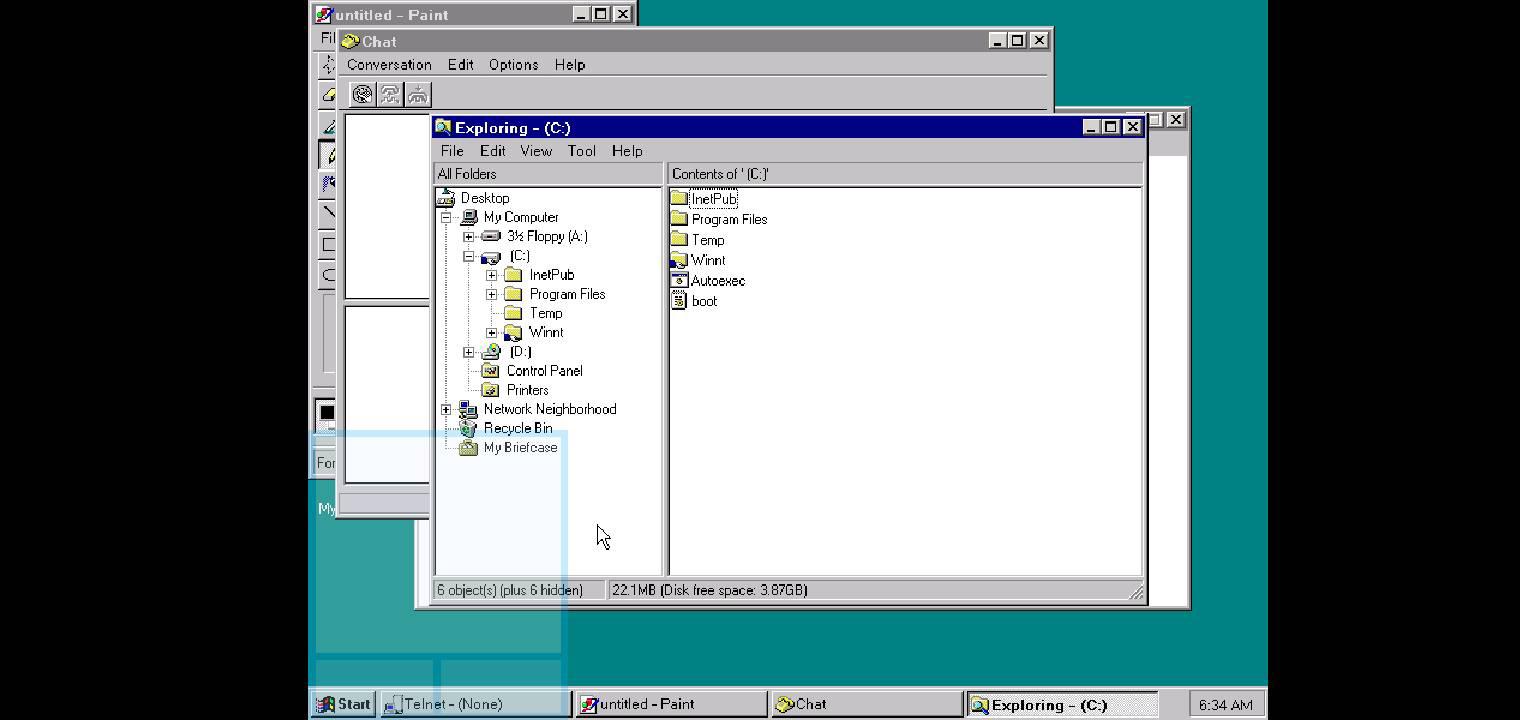1520x720 pixels.
Task: Select the 3½ Floppy (A:) drive icon
Action: [x=491, y=237]
